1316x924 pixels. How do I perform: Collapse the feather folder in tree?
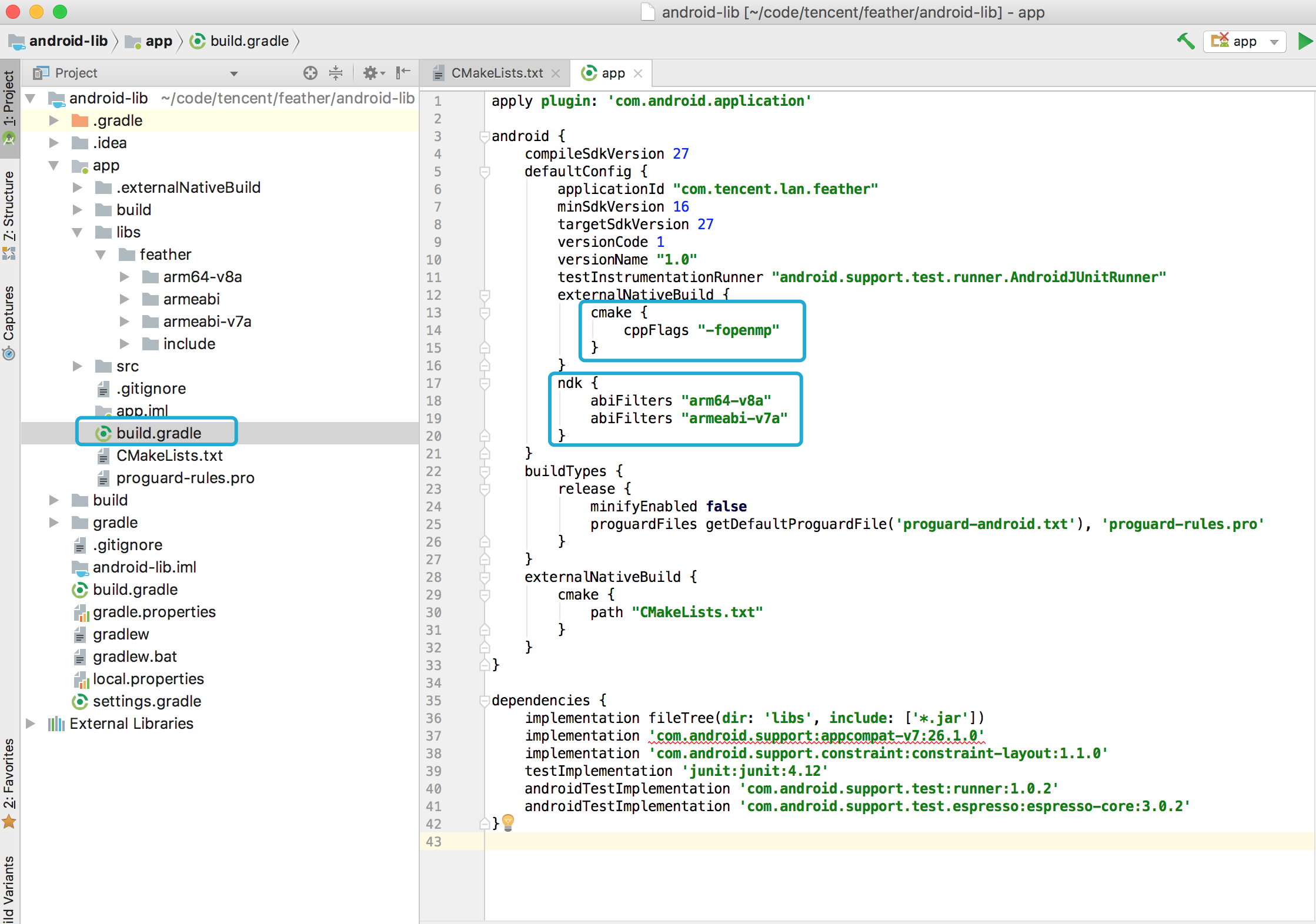tap(101, 255)
